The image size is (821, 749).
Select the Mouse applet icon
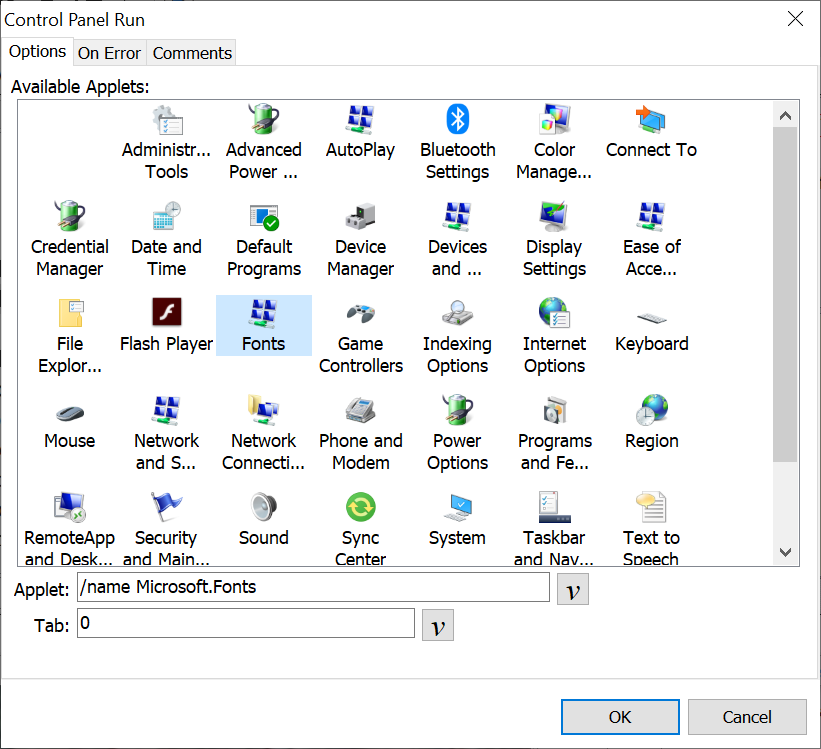tap(69, 410)
